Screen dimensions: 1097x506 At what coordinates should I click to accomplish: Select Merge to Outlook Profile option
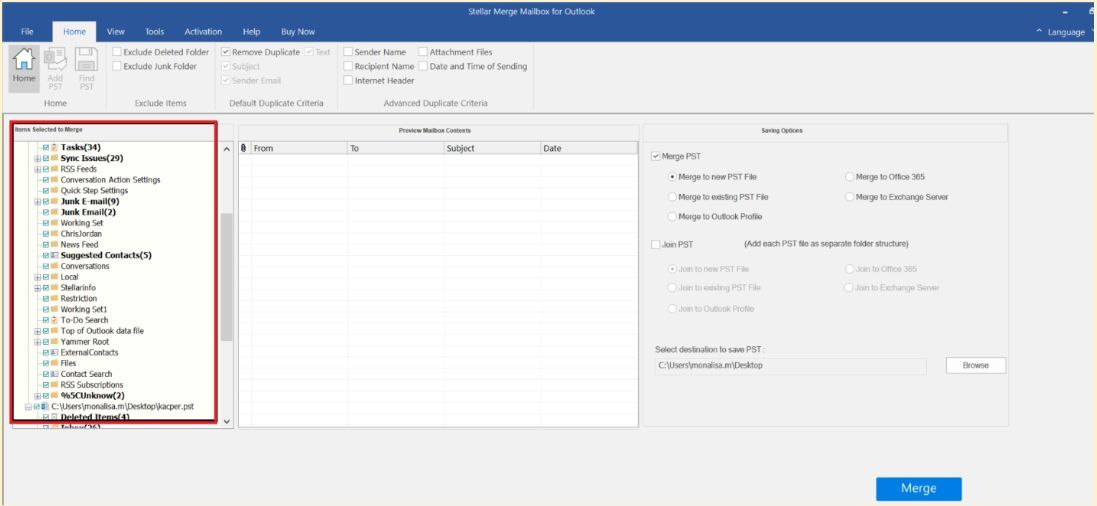(672, 217)
